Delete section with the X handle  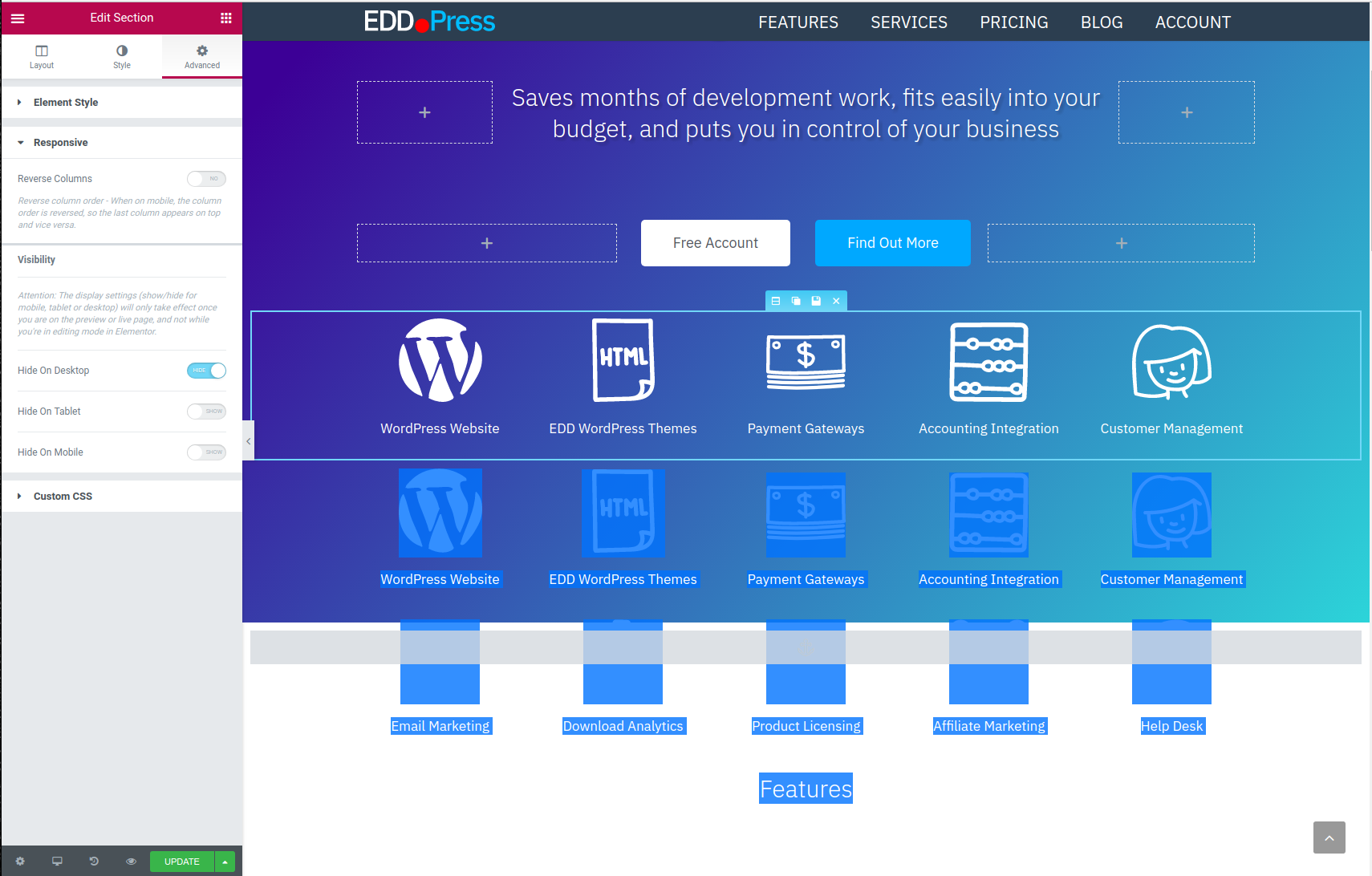tap(836, 301)
